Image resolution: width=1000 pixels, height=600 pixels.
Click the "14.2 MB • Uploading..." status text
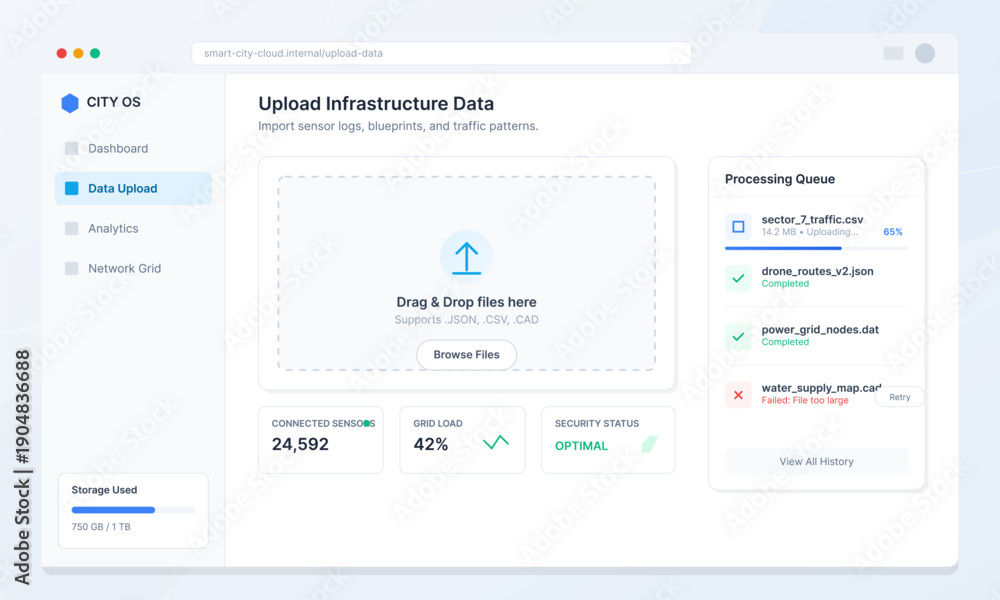click(810, 232)
